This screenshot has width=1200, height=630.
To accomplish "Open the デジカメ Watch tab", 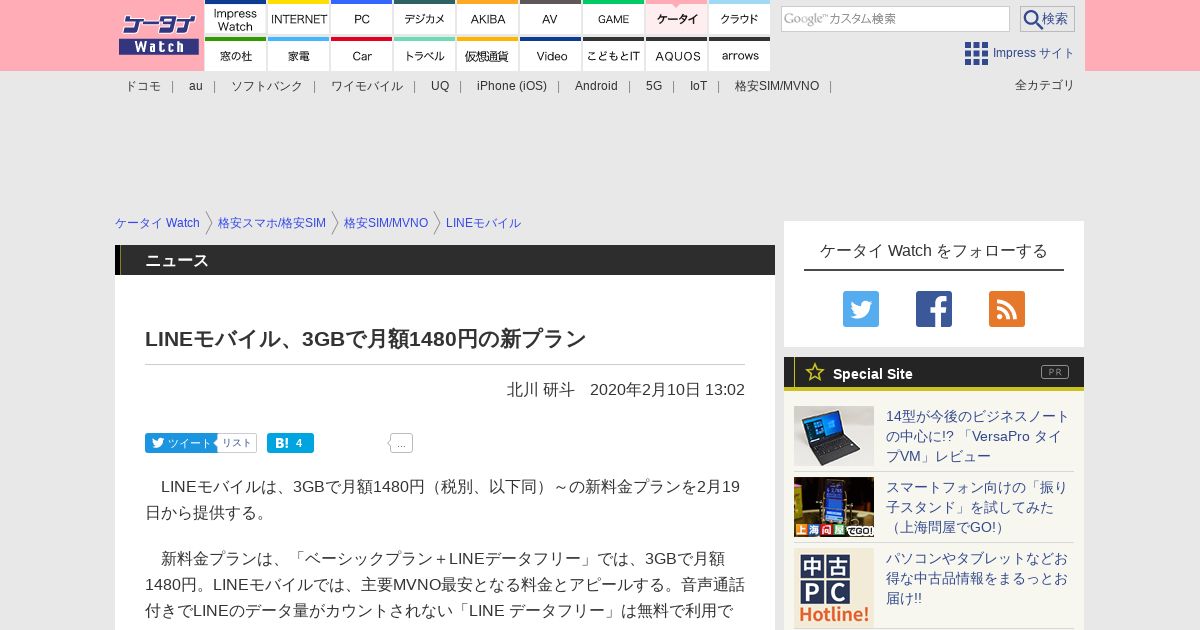I will pos(424,19).
